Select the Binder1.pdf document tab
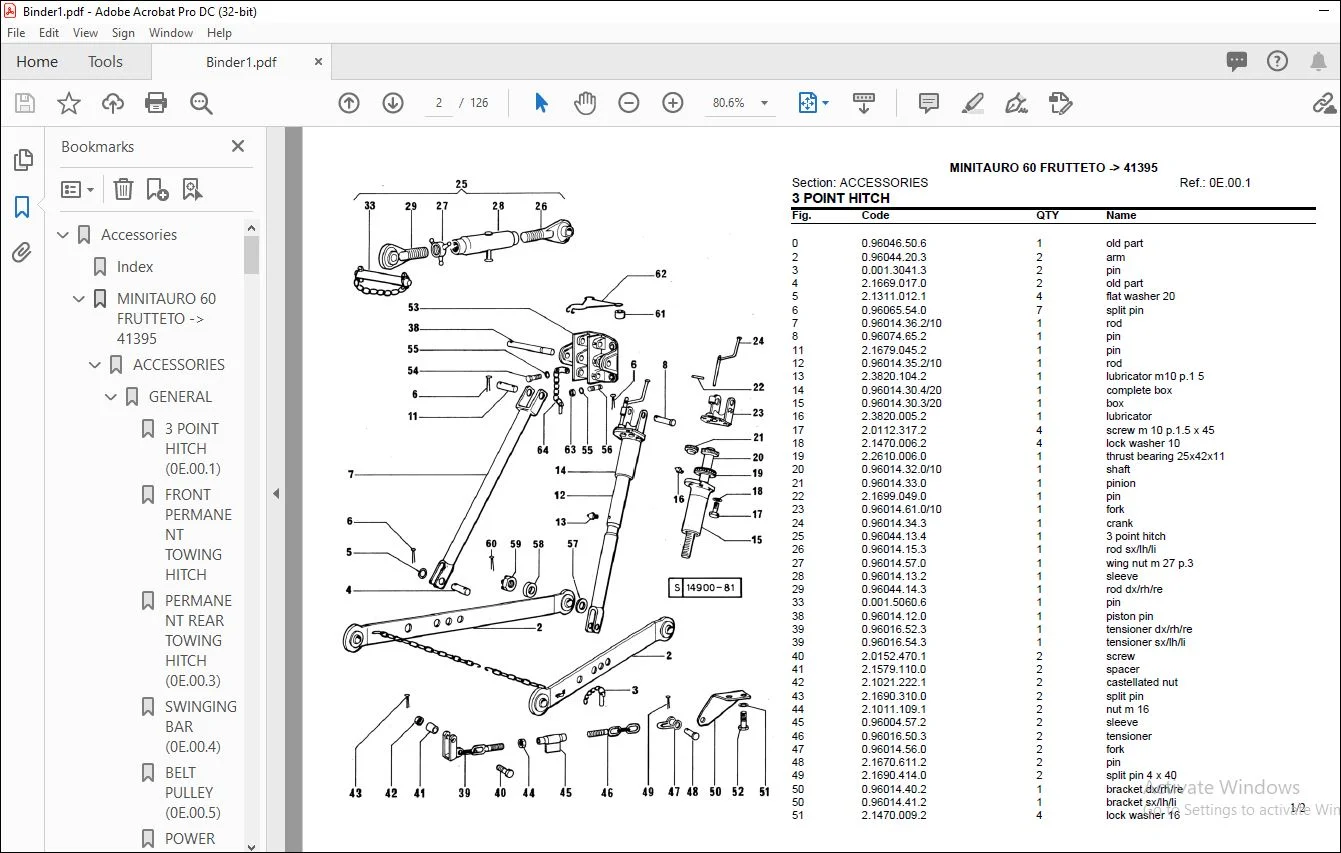1341x853 pixels. point(241,62)
